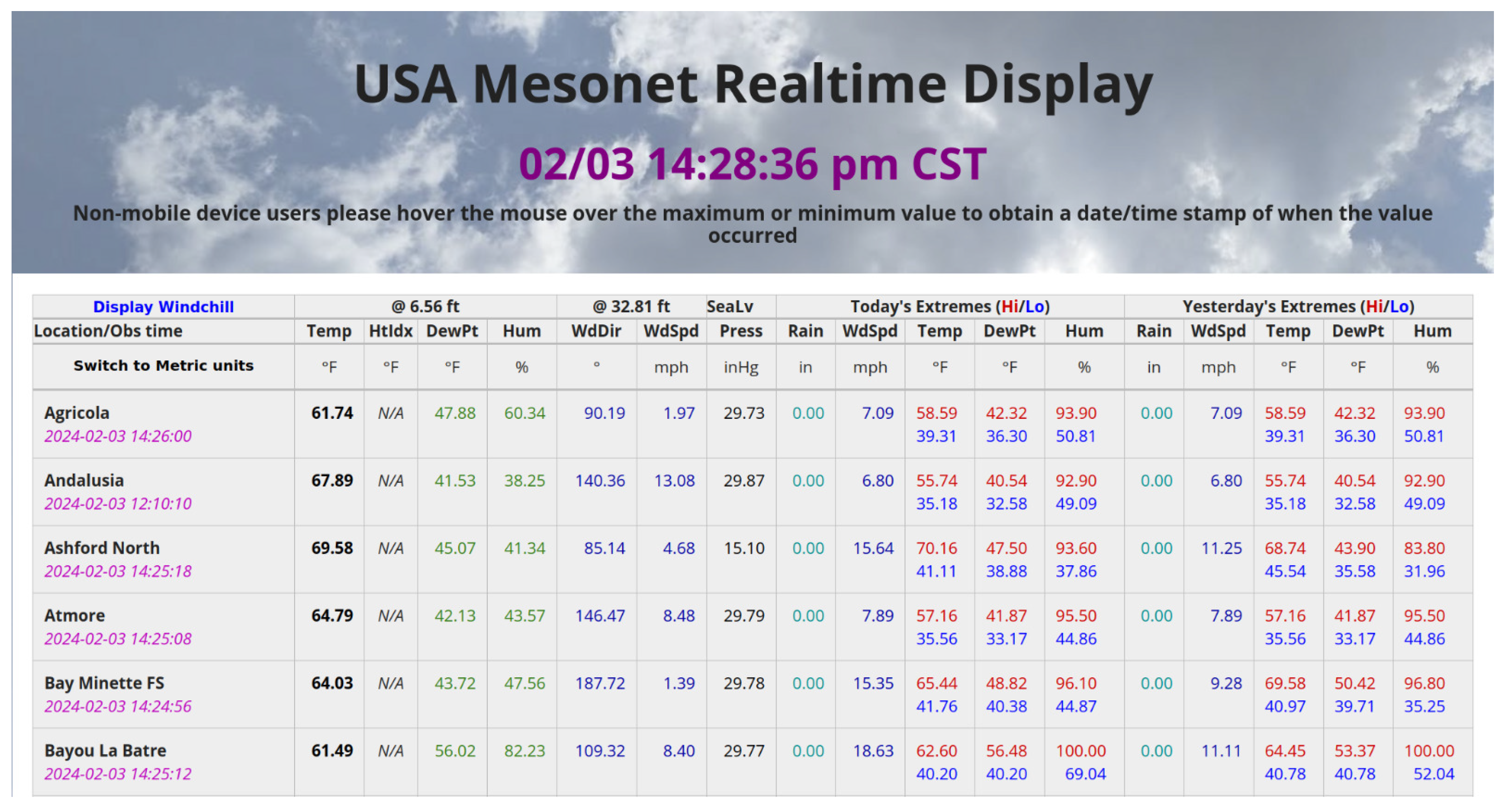The image size is (1506, 812).
Task: Select the Andalusia station row name
Action: pyautogui.click(x=83, y=480)
